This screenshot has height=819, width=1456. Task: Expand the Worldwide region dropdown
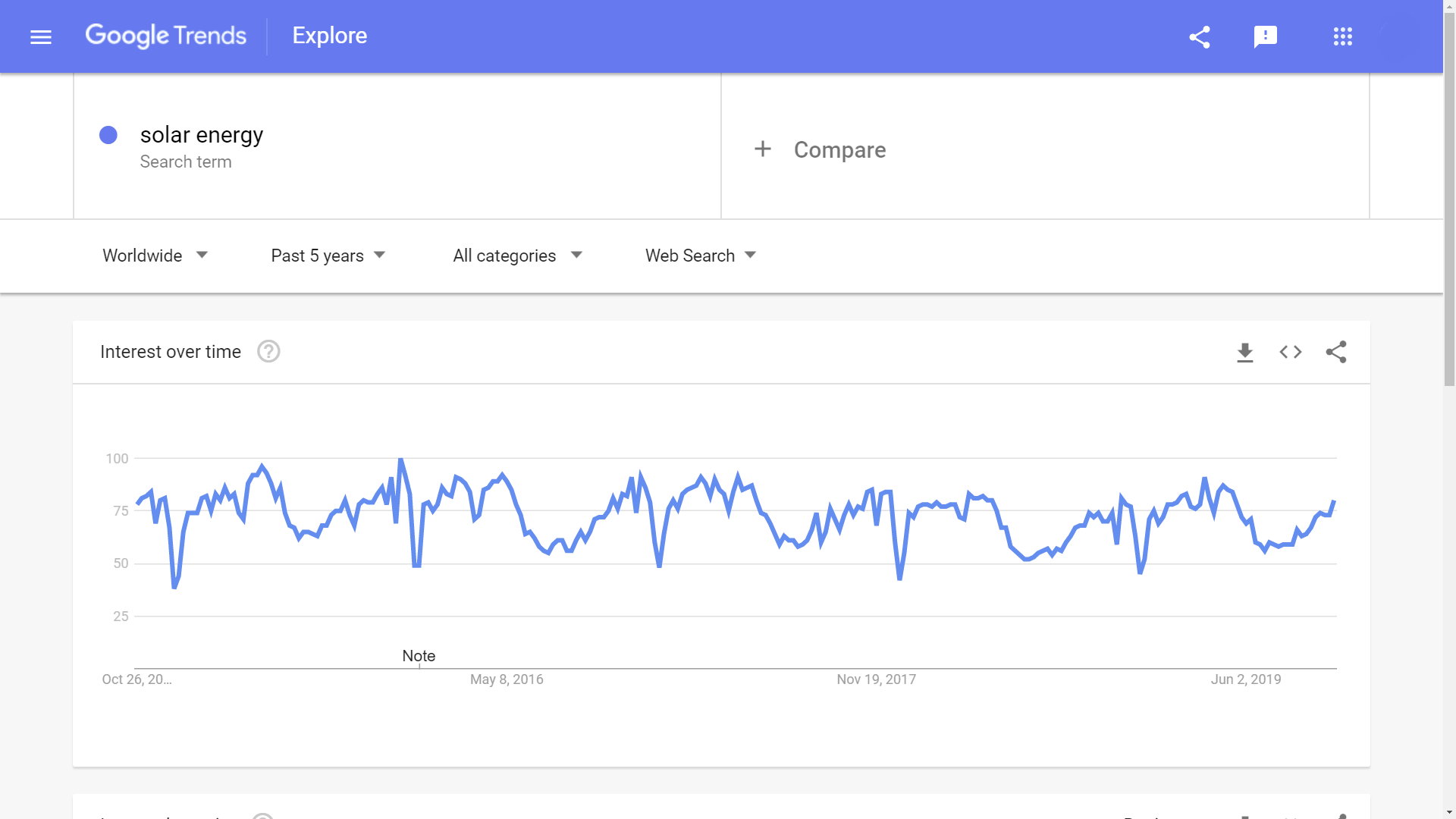pos(155,256)
